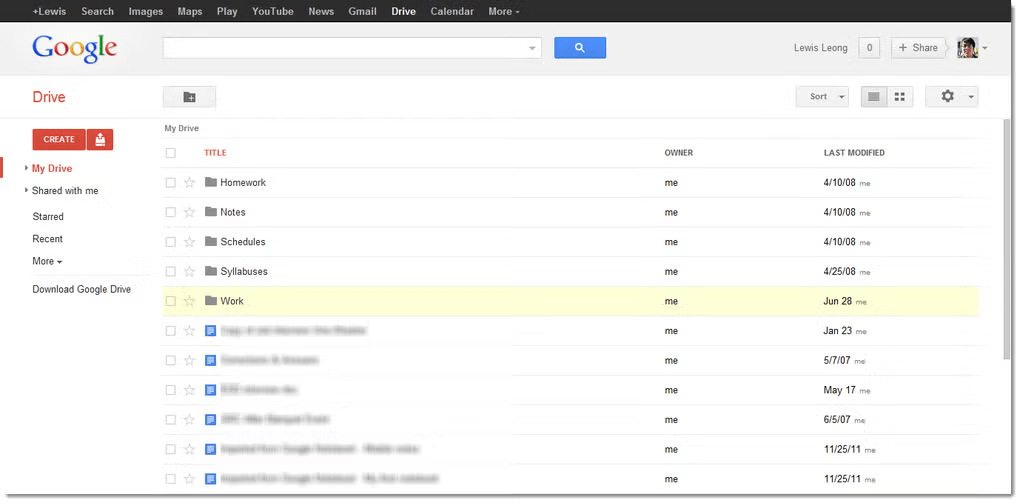Check the Homework row checkbox
This screenshot has width=1020, height=503.
(170, 183)
